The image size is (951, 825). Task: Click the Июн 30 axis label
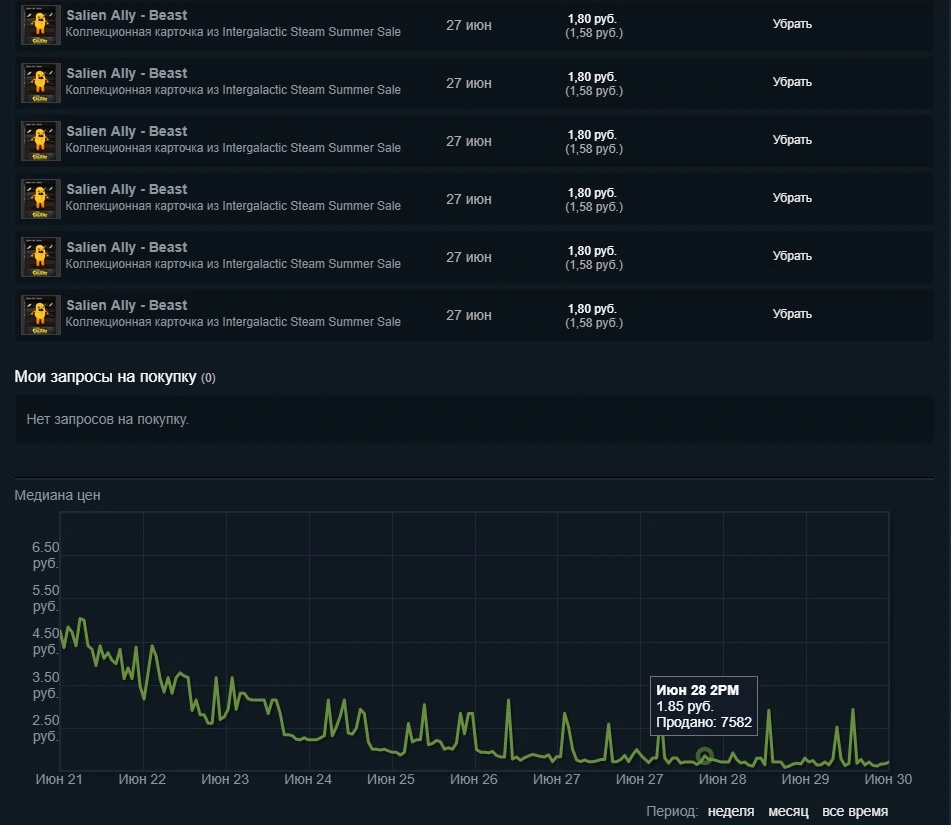[888, 779]
